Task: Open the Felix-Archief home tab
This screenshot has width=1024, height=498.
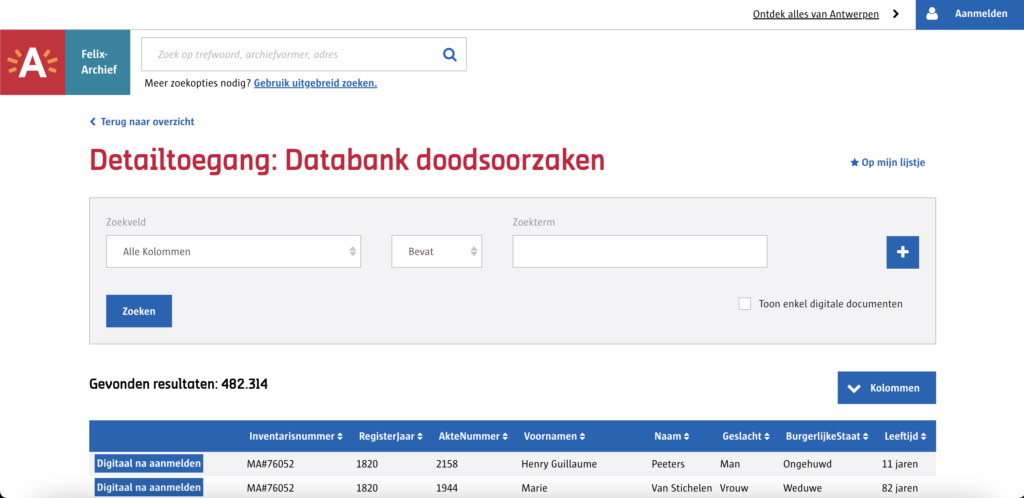Action: pyautogui.click(x=98, y=62)
